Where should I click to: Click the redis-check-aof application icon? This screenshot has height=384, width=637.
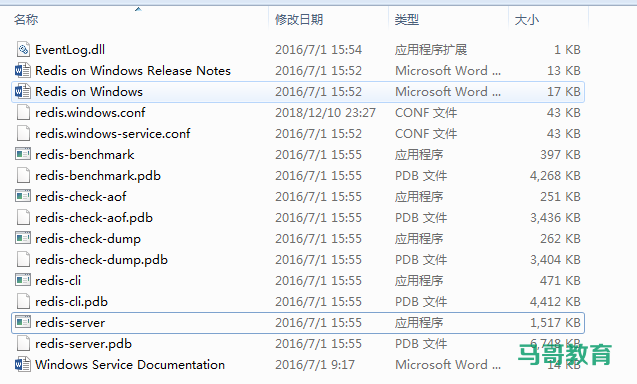pyautogui.click(x=23, y=197)
